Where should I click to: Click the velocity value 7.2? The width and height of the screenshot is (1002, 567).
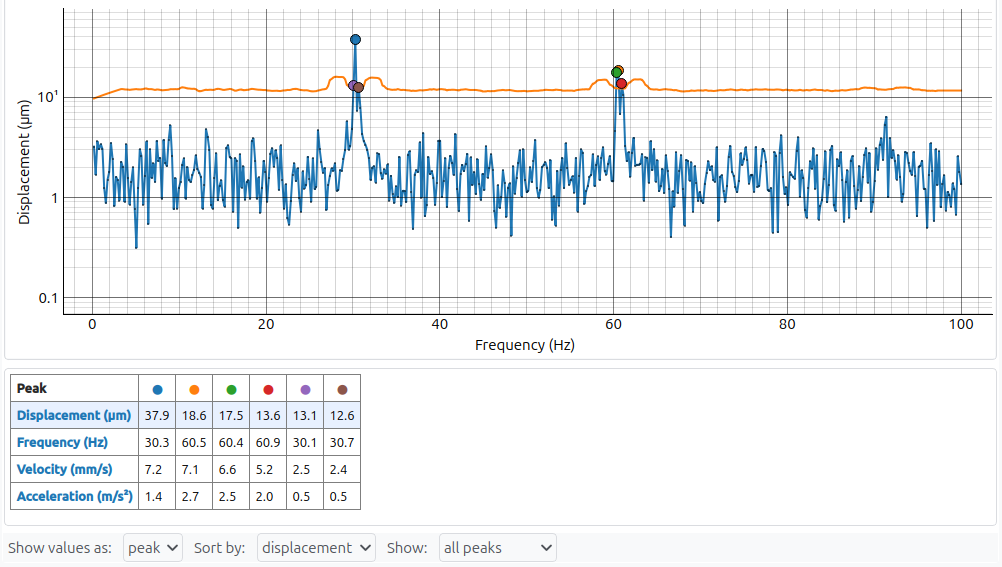[153, 469]
